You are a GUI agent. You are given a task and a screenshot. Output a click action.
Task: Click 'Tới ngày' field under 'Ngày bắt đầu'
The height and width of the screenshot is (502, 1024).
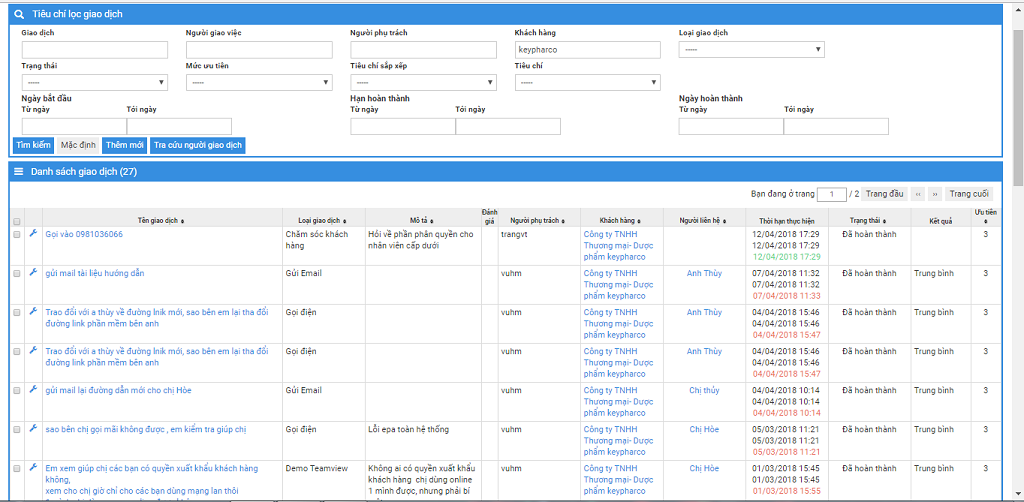[180, 127]
